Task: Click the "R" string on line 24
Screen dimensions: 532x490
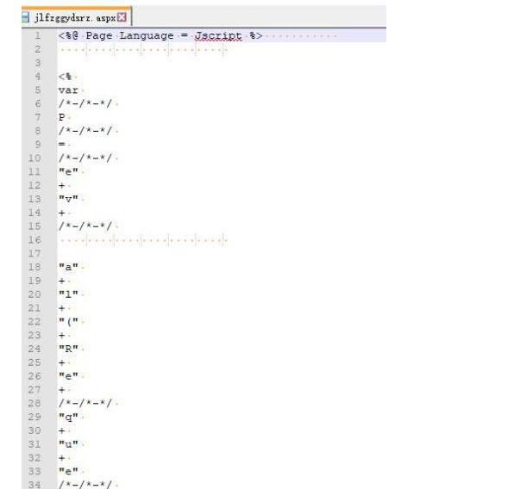Action: click(68, 348)
